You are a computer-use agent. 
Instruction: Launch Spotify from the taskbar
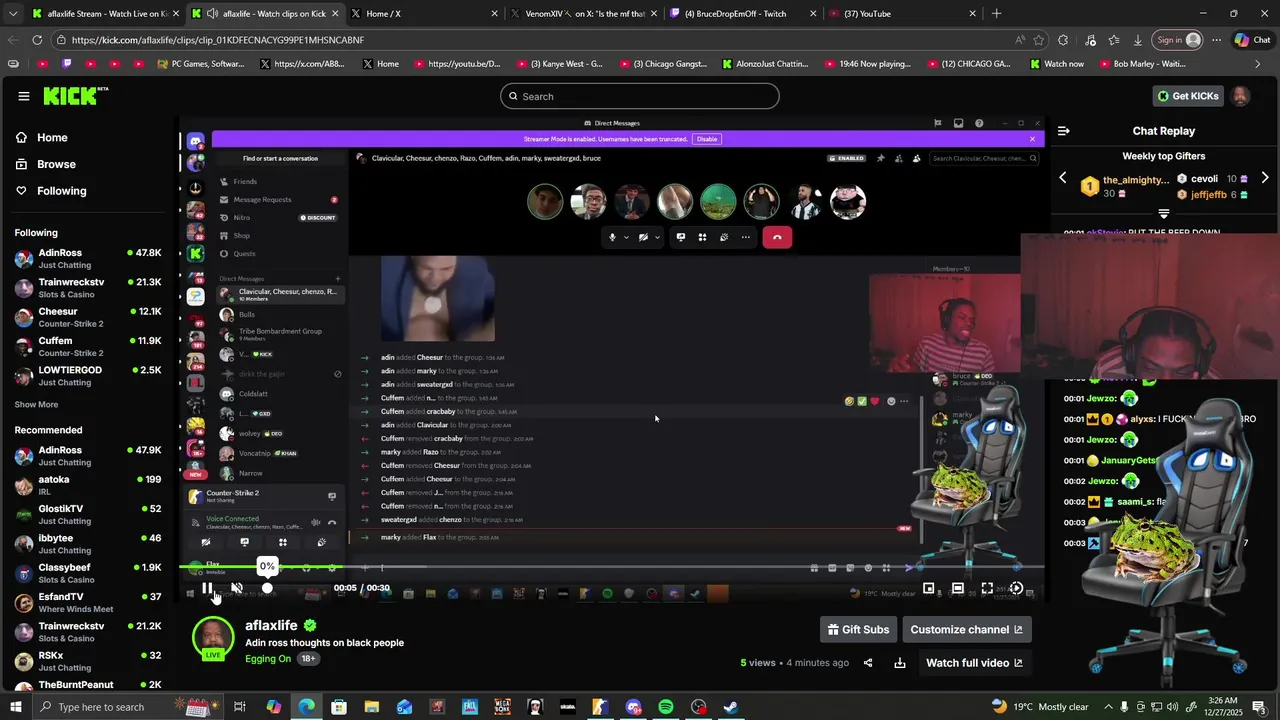click(x=666, y=707)
